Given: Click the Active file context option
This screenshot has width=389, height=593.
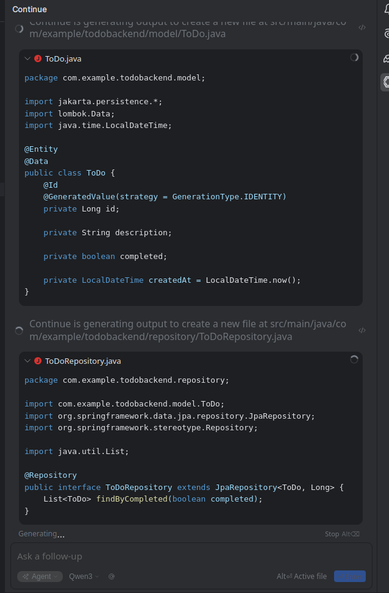Looking at the screenshot, I should pos(302,576).
